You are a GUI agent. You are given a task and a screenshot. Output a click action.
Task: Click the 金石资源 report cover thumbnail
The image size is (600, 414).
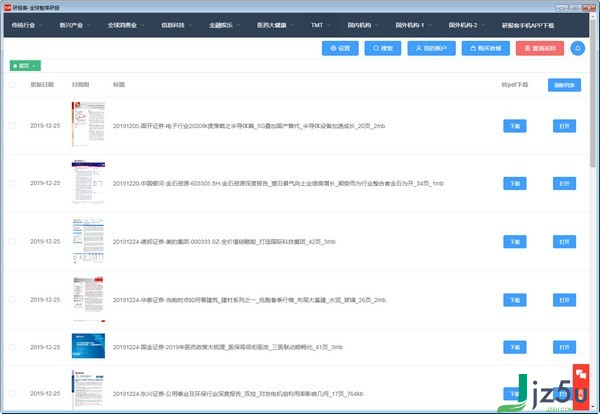point(88,182)
